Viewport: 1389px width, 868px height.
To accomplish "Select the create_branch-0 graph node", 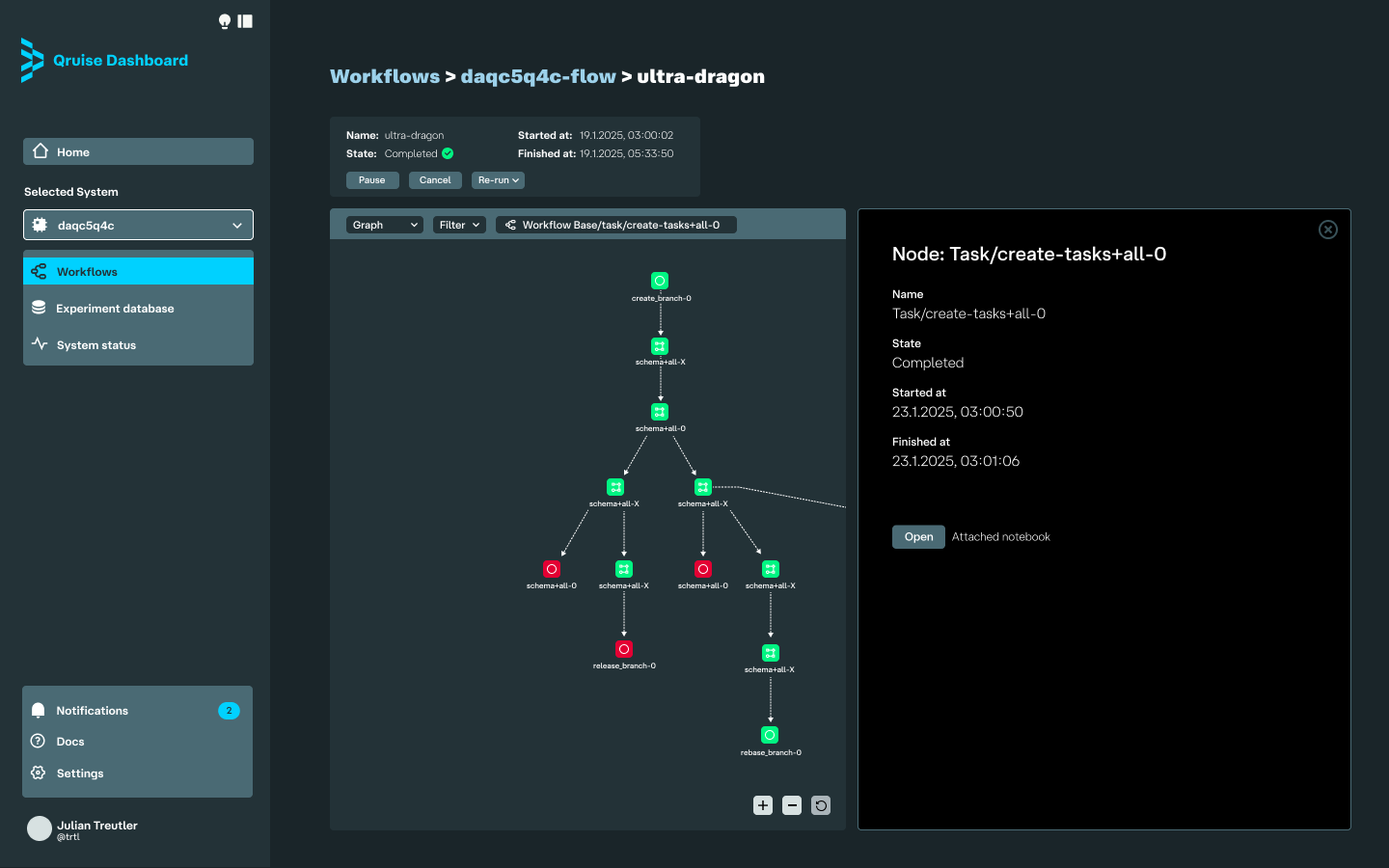I will 660,281.
